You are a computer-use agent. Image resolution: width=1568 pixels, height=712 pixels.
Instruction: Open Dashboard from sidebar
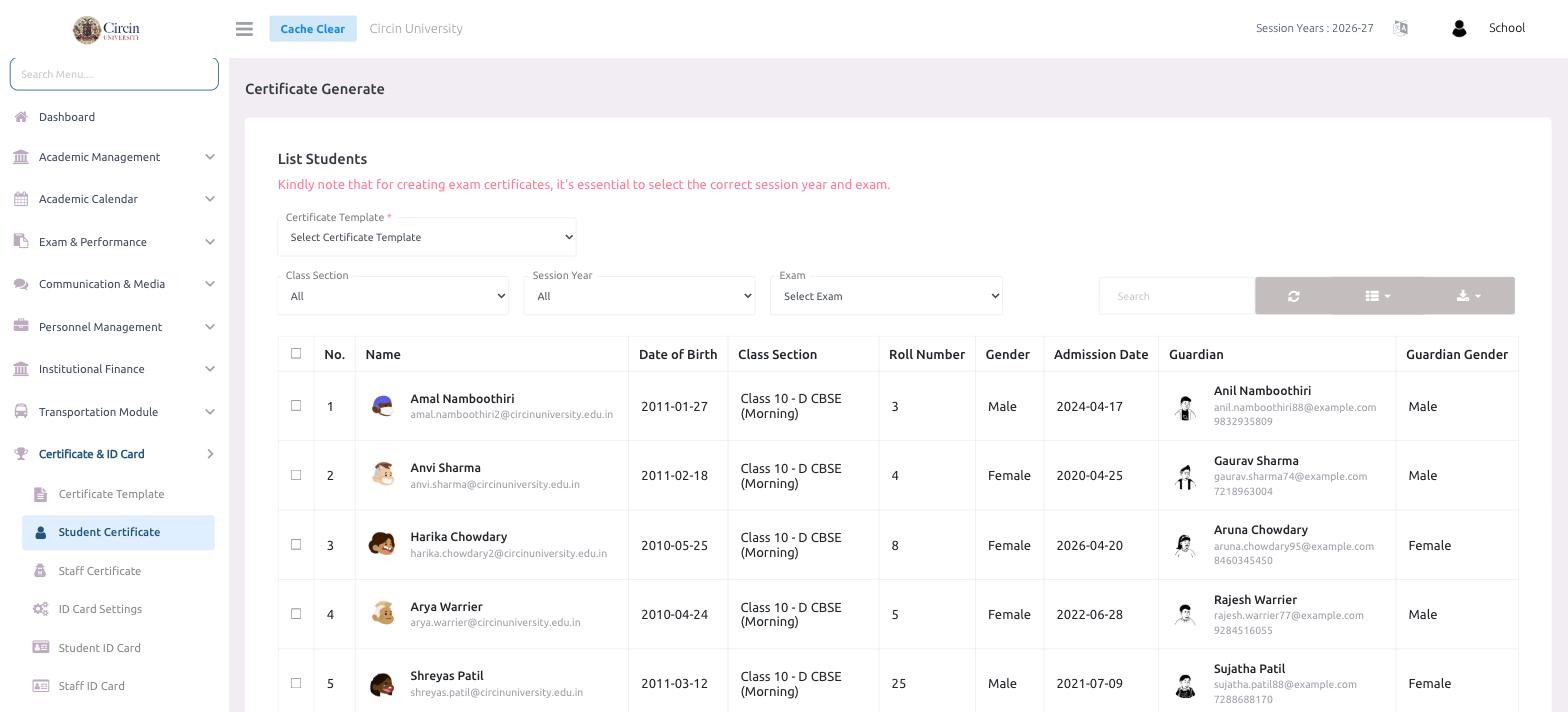point(67,117)
